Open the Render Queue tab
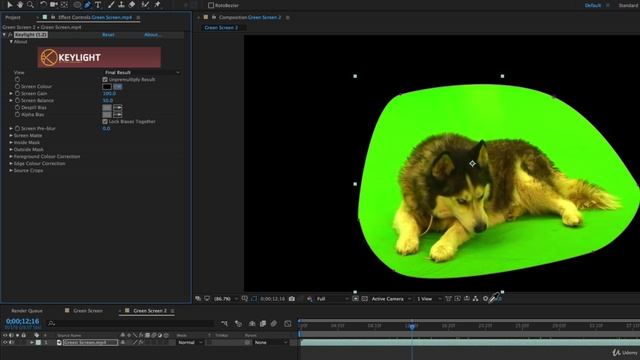The image size is (640, 360). [x=27, y=311]
